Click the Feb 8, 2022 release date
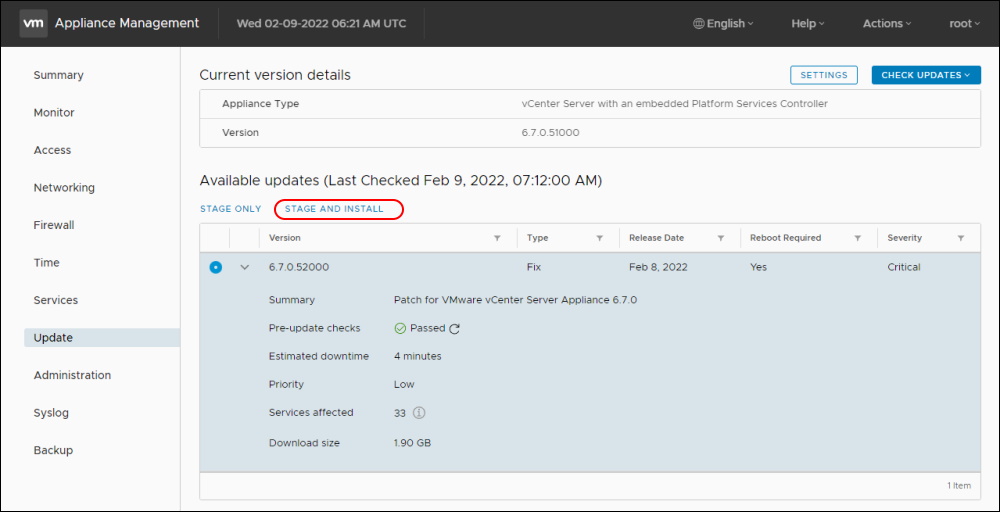1000x512 pixels. point(658,268)
